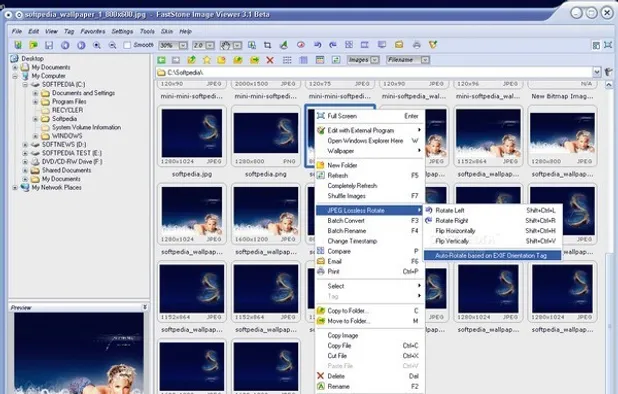Screen dimensions: 618x394
Task: Close the Preview panel
Action: 145,307
